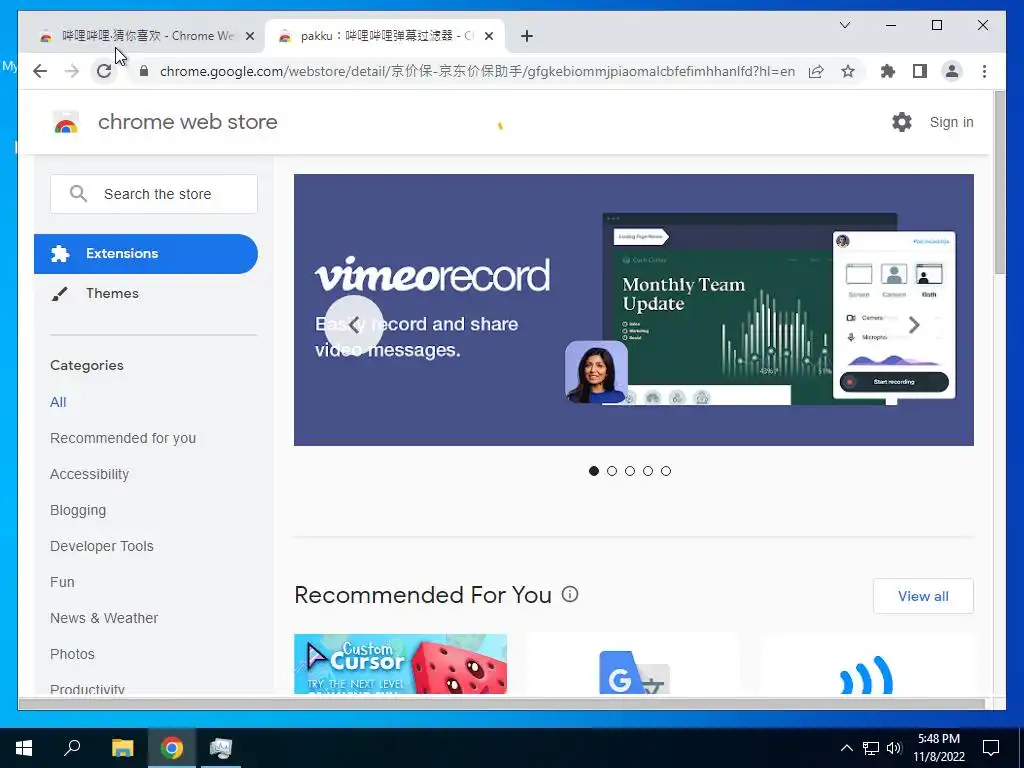This screenshot has height=768, width=1024.
Task: Select the second carousel dot
Action: tap(612, 471)
